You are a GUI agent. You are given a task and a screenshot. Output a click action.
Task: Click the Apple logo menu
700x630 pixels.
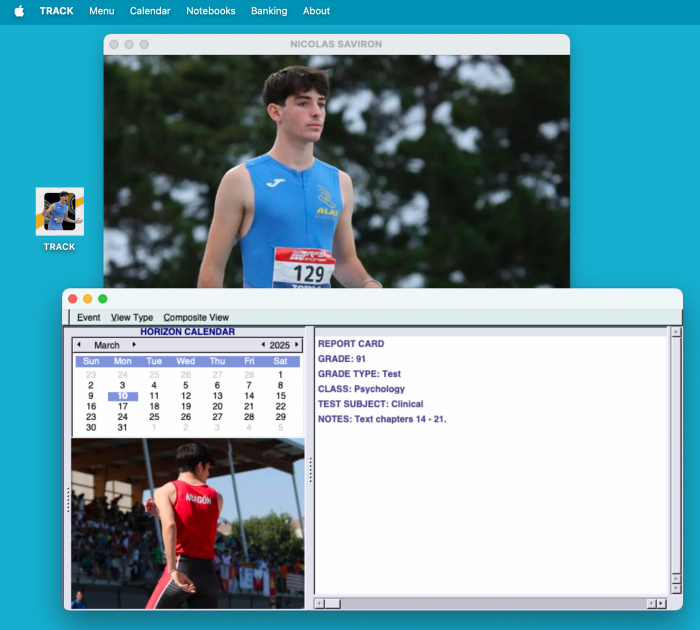(x=19, y=11)
